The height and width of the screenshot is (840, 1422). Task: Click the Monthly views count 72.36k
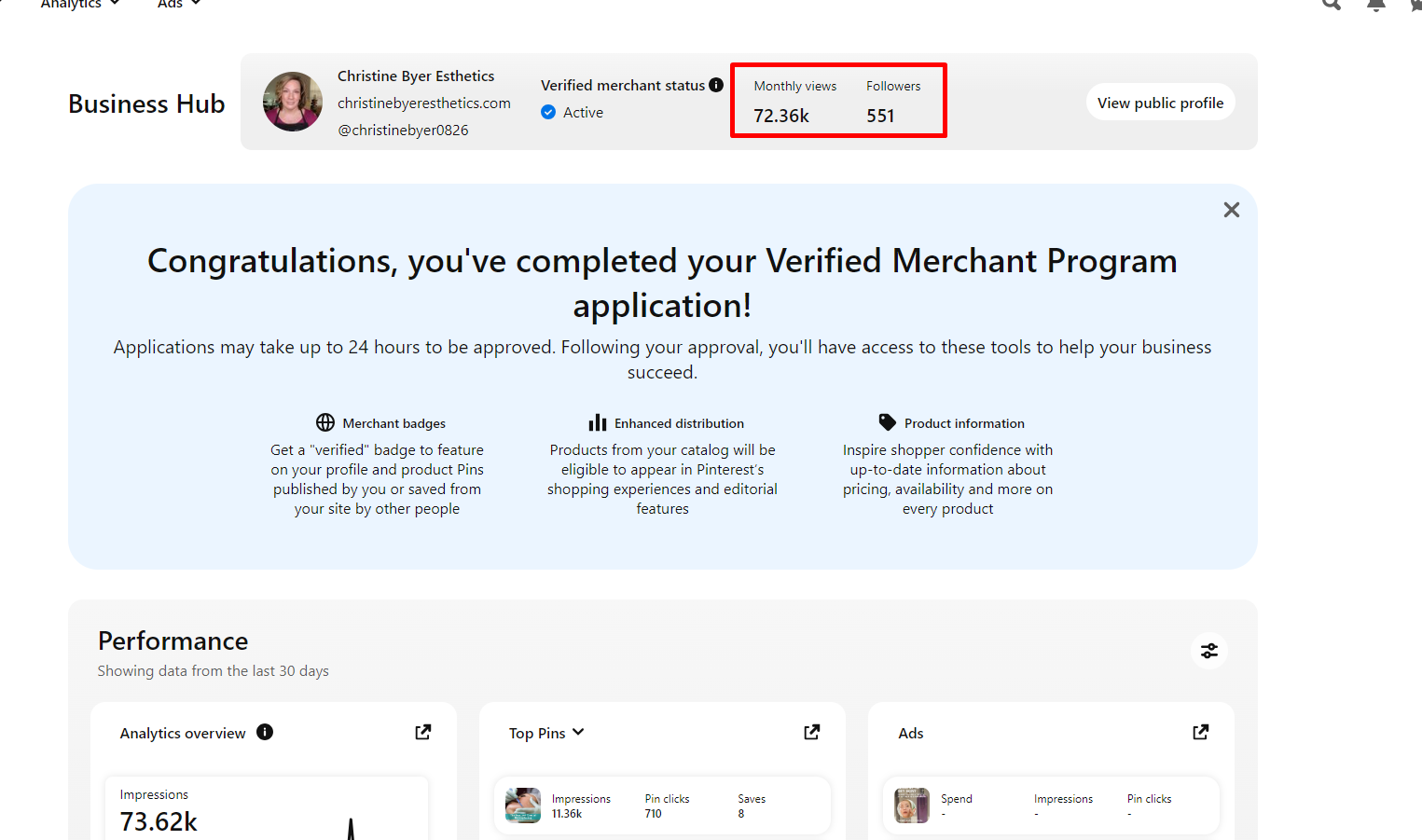(781, 116)
